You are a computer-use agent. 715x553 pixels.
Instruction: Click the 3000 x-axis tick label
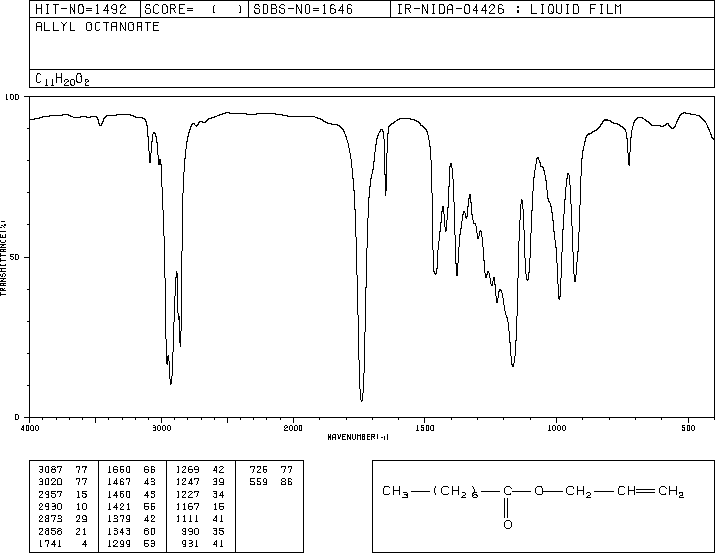pos(161,428)
